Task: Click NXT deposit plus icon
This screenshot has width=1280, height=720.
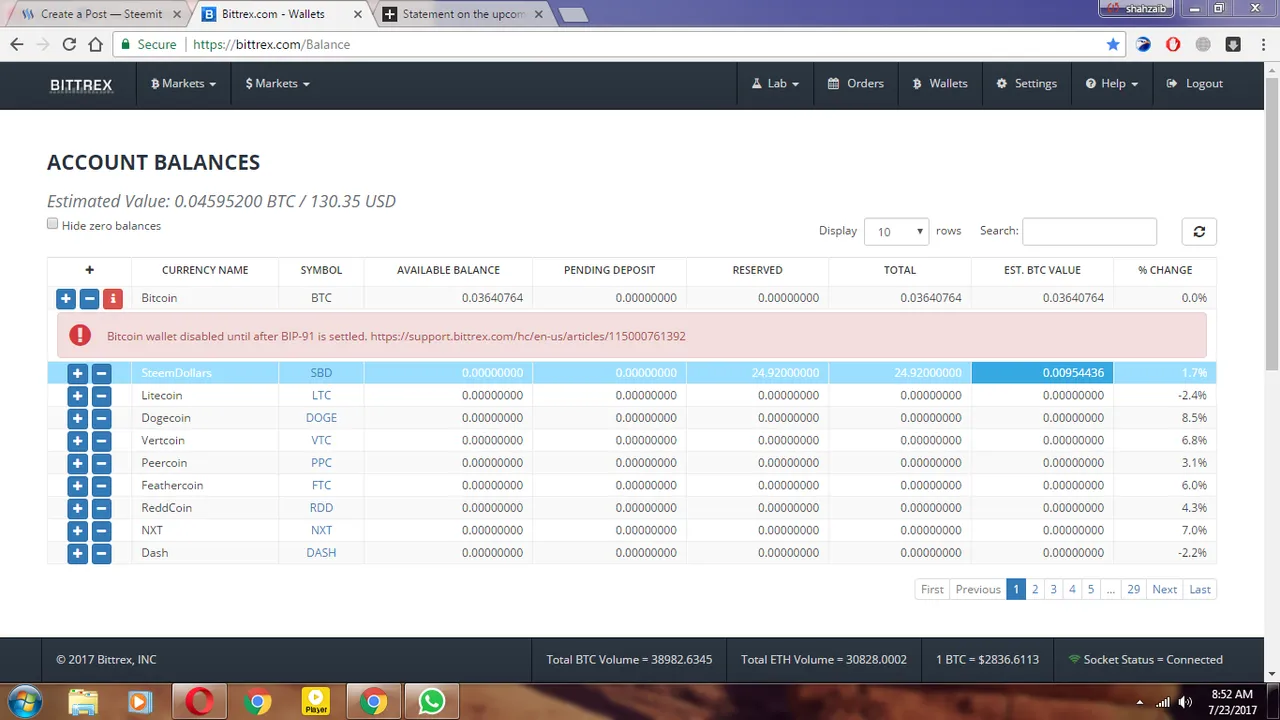Action: [x=77, y=530]
